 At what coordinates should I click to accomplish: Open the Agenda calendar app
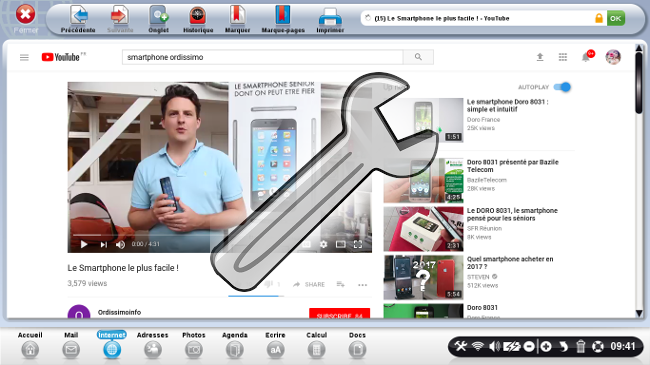click(235, 345)
